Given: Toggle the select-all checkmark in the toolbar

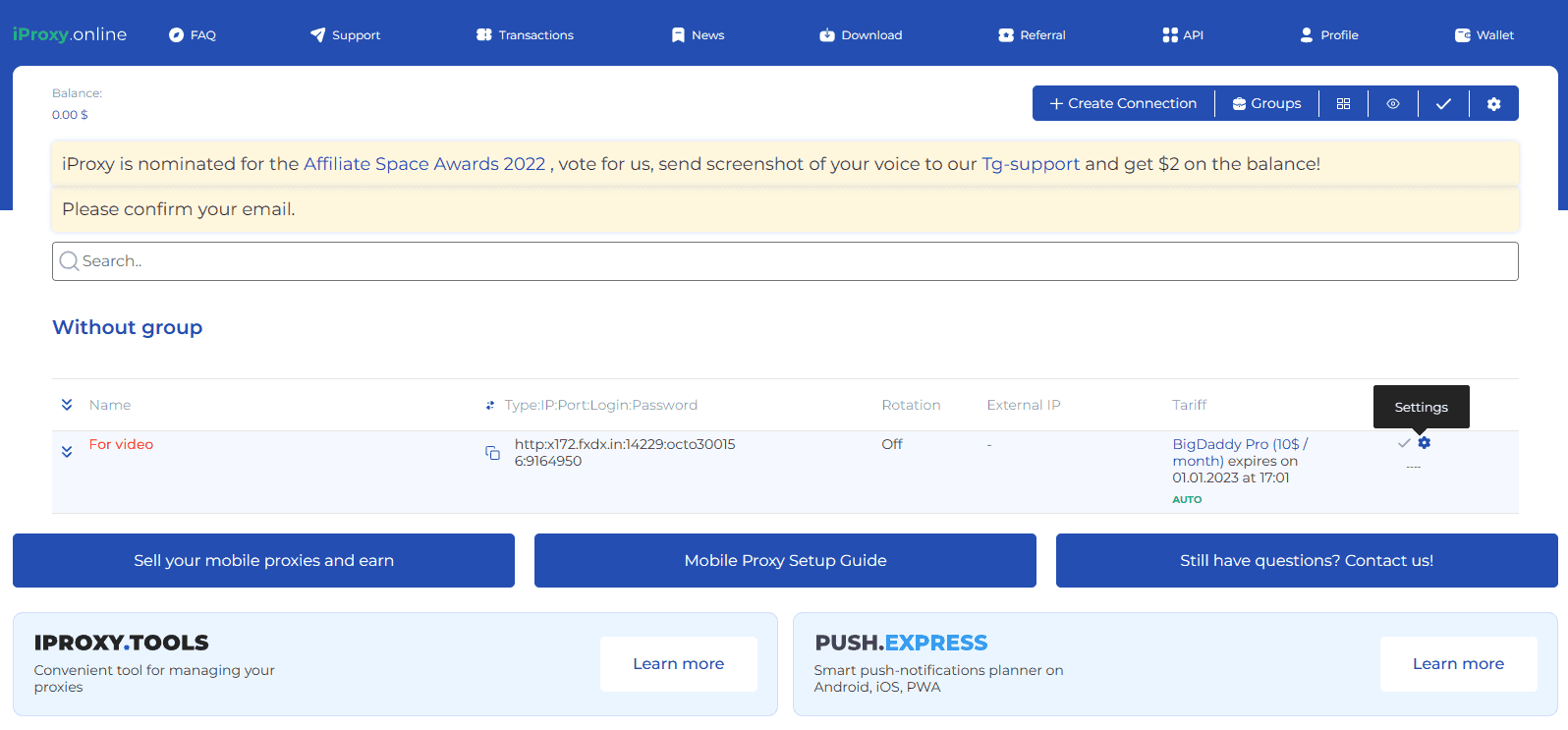Looking at the screenshot, I should click(x=1443, y=103).
